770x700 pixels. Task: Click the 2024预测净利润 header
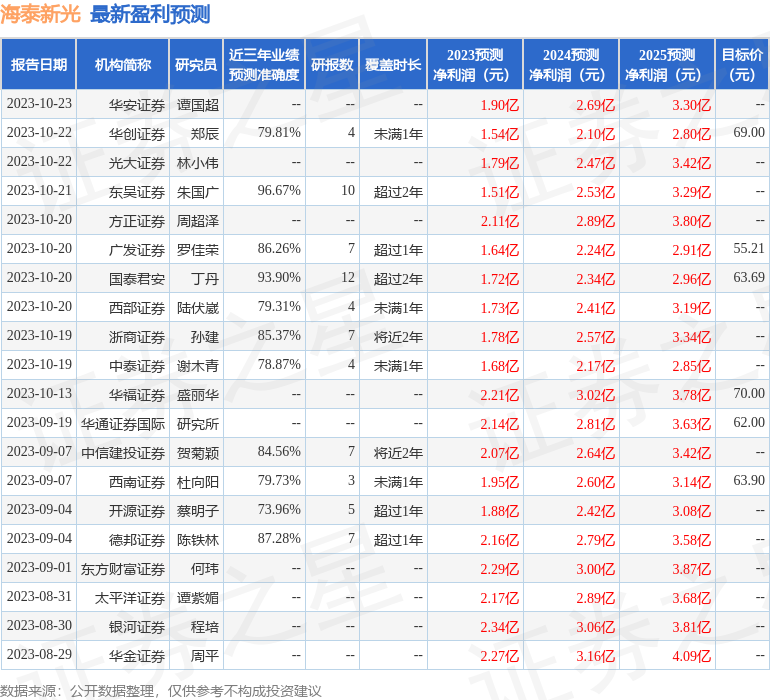coord(571,65)
